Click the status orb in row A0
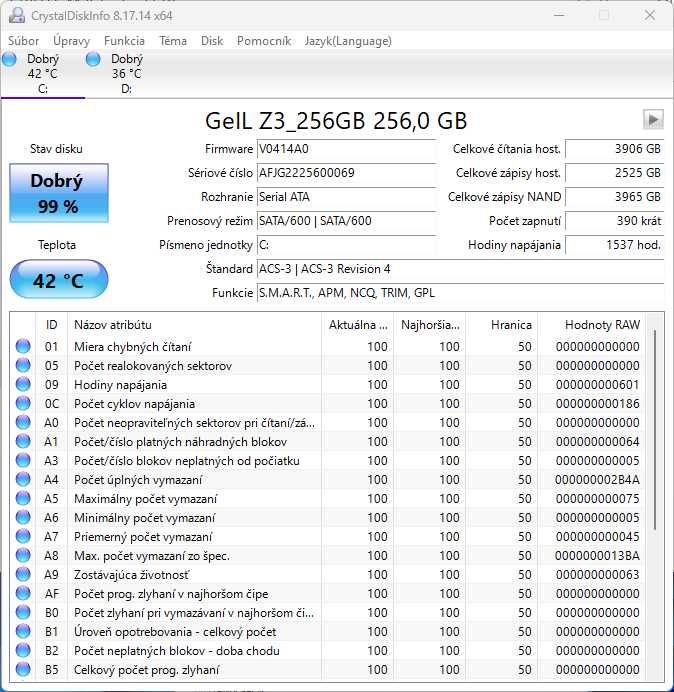The image size is (674, 692). [x=23, y=422]
